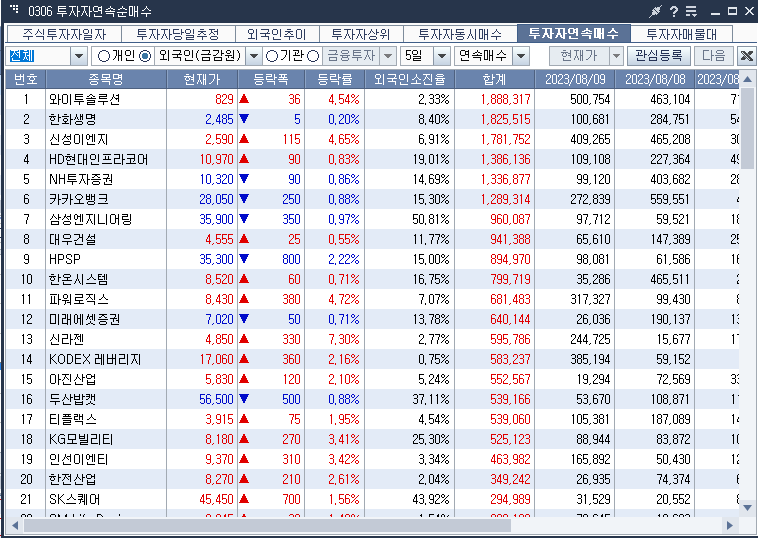
Task: Open the 5일 period dropdown
Action: (441, 56)
